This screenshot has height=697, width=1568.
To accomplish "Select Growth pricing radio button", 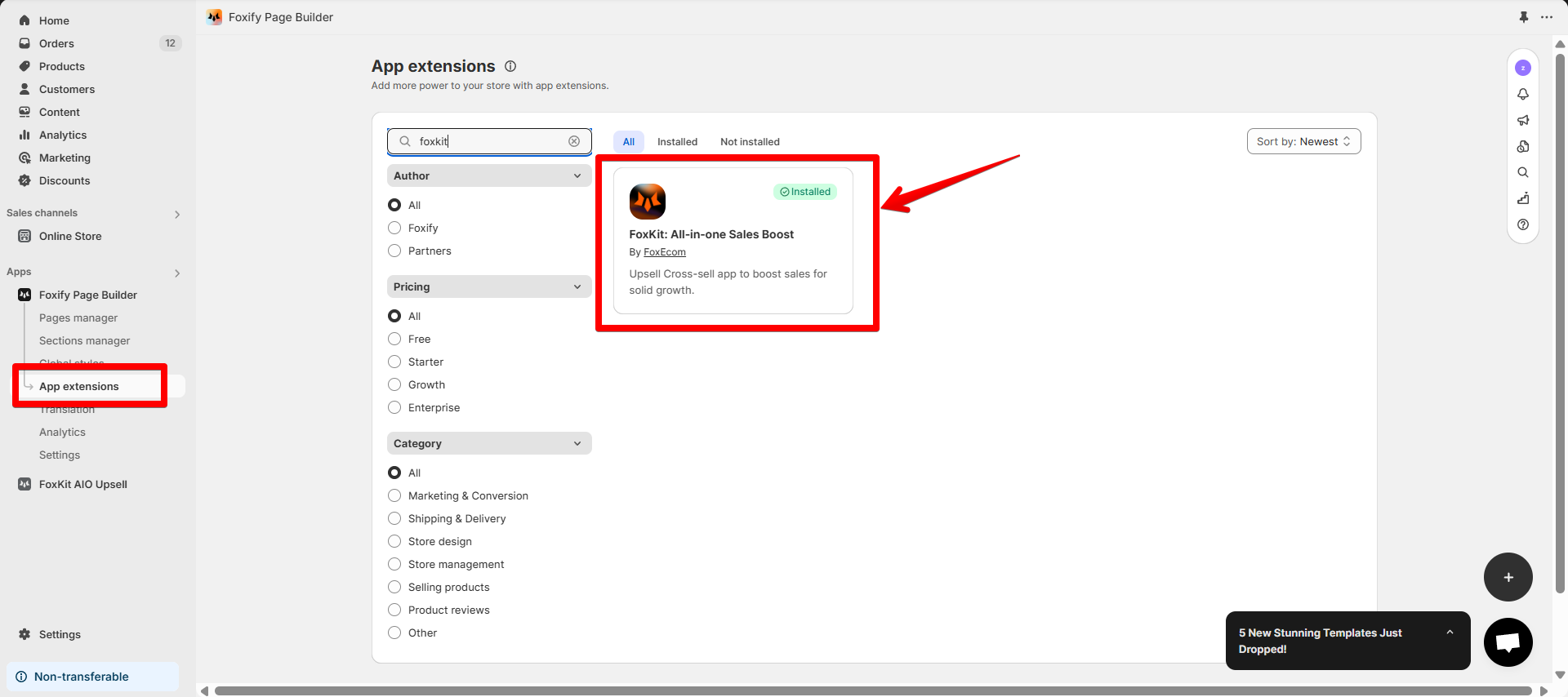I will coord(394,384).
